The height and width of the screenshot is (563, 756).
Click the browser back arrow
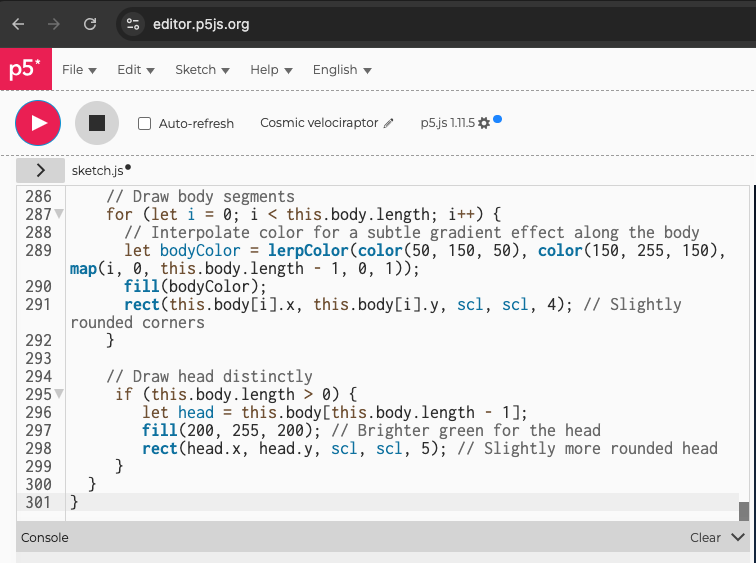tap(18, 23)
